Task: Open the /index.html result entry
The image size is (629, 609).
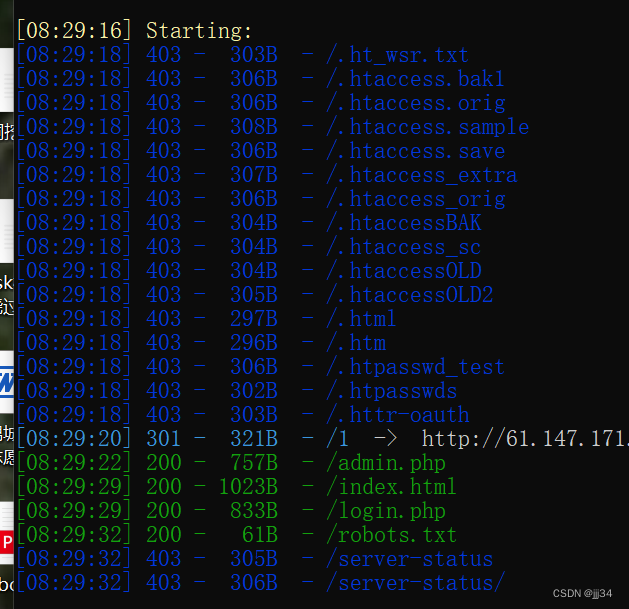Action: (391, 487)
